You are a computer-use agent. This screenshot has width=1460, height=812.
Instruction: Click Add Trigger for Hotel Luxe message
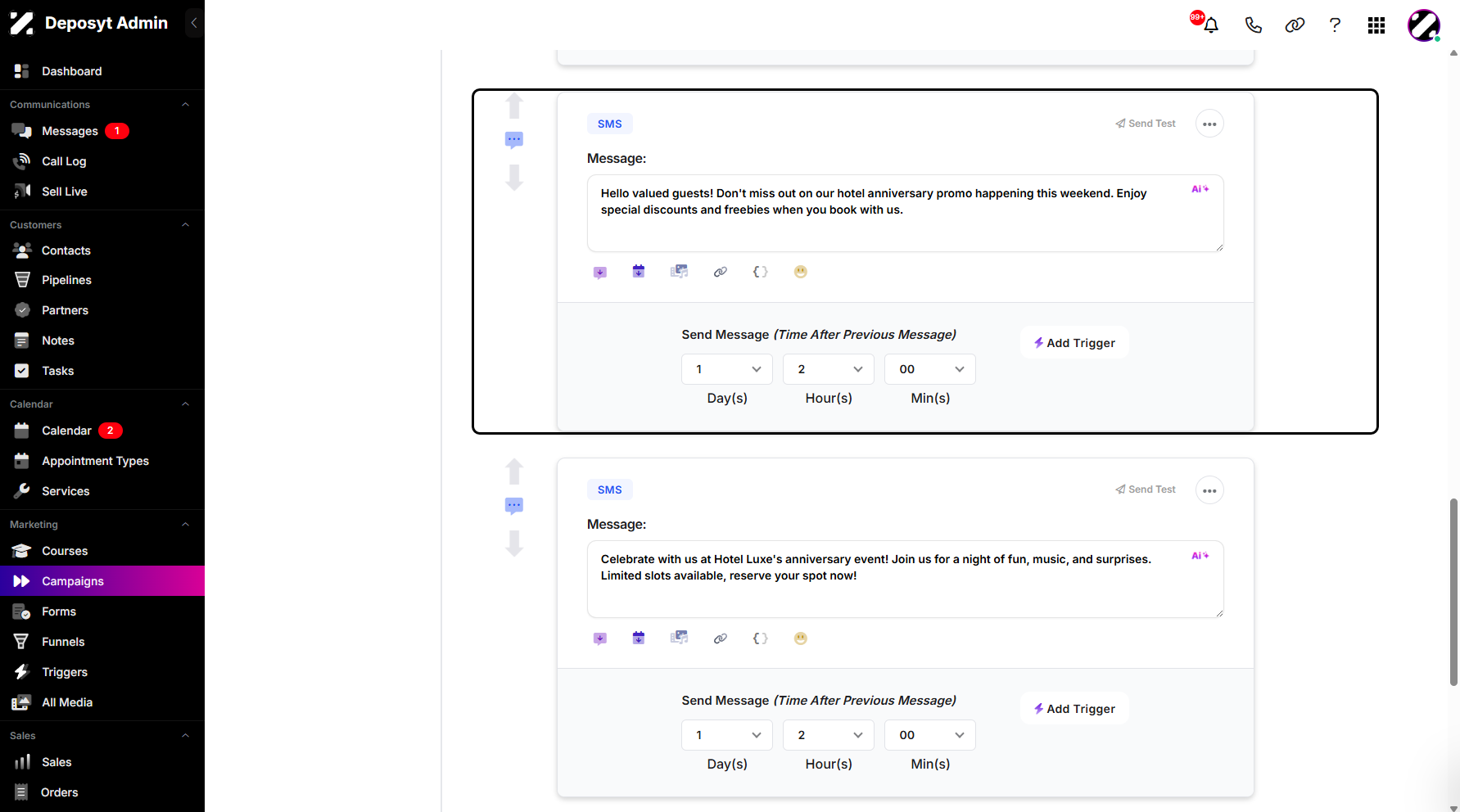pos(1074,709)
